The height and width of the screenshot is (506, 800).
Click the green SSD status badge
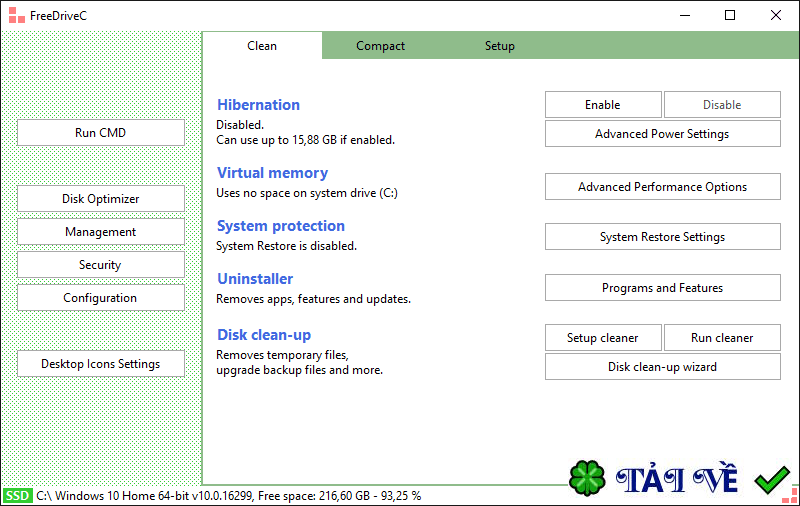click(x=18, y=495)
